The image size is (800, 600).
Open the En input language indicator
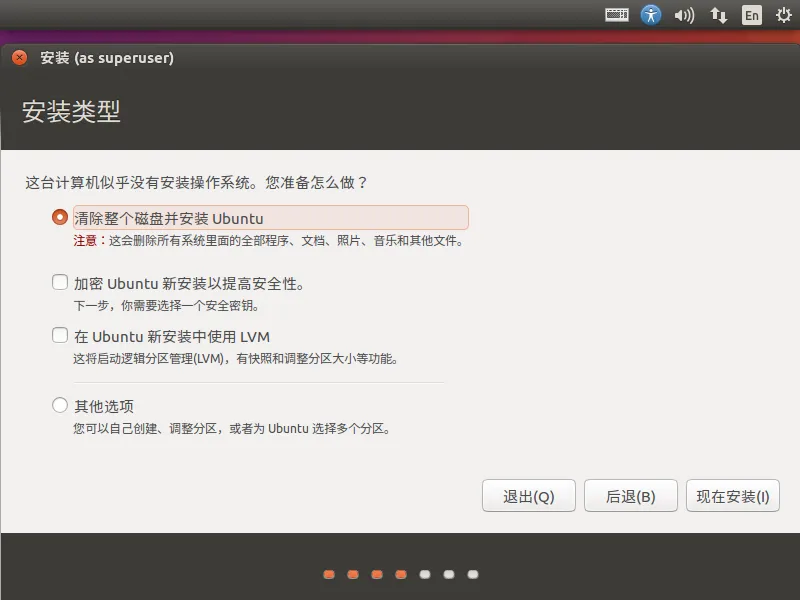(752, 15)
